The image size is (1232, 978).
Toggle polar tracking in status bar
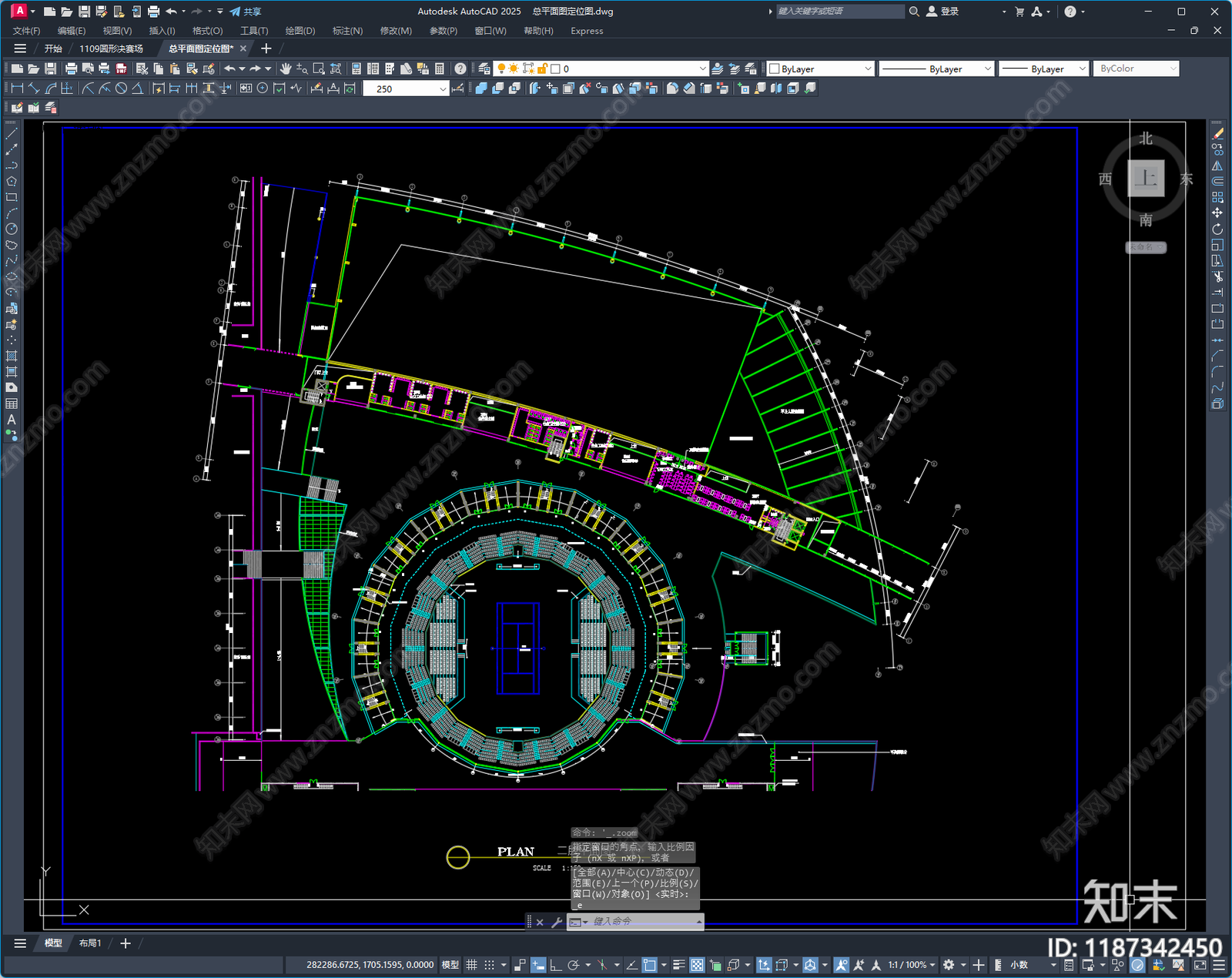coord(573,965)
